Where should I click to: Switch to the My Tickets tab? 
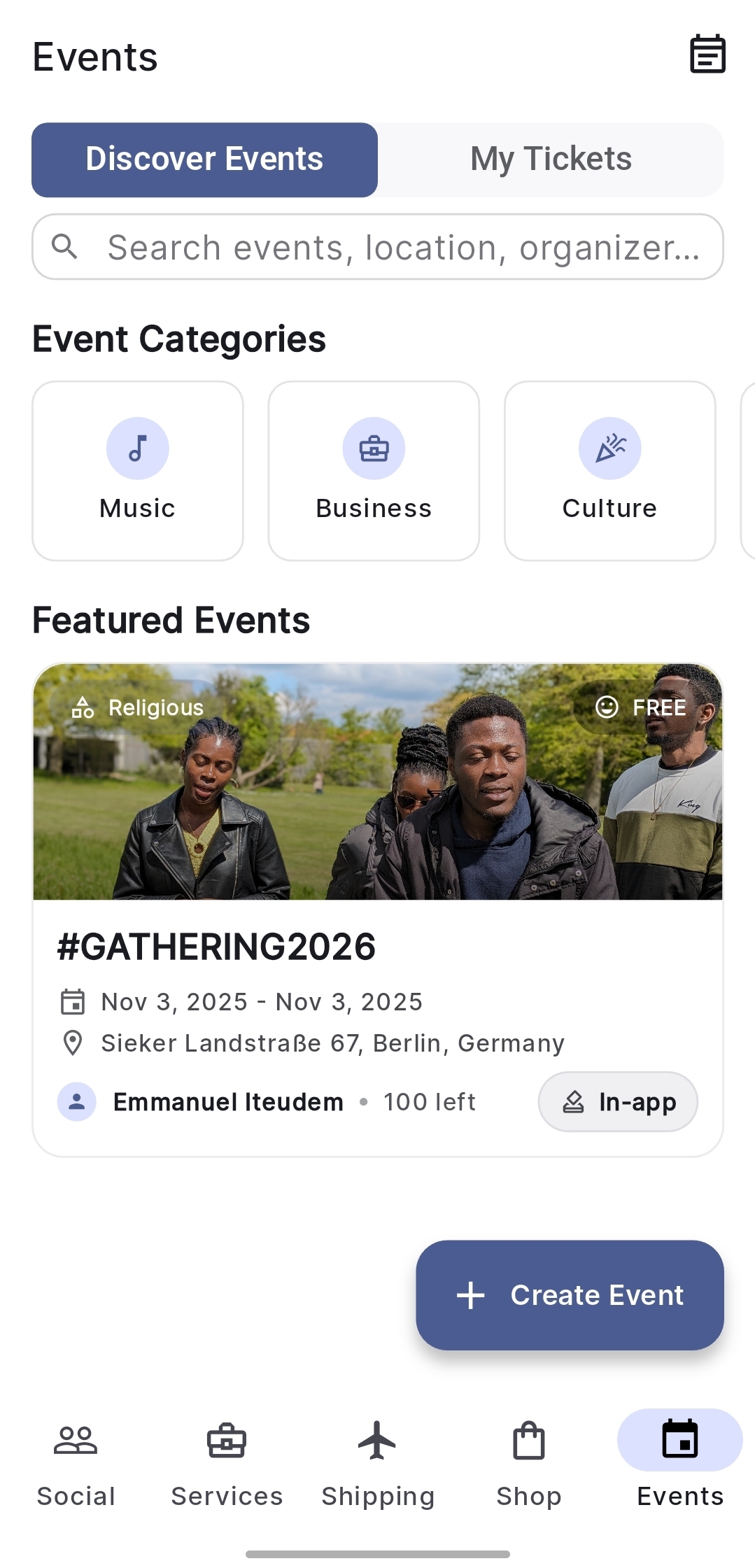551,160
